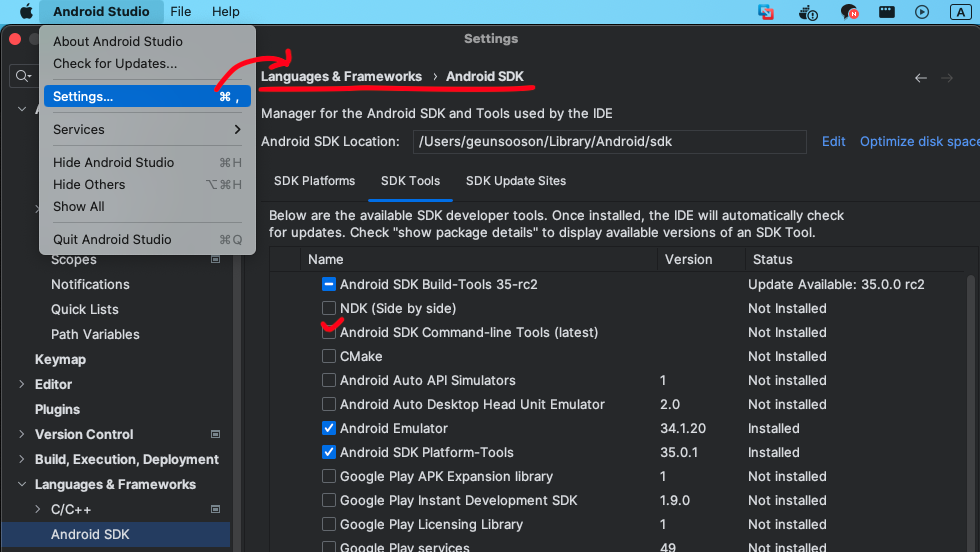Click the SDK tools list vertical scrollbar
Screen dimensions: 980x552
tap(971, 413)
